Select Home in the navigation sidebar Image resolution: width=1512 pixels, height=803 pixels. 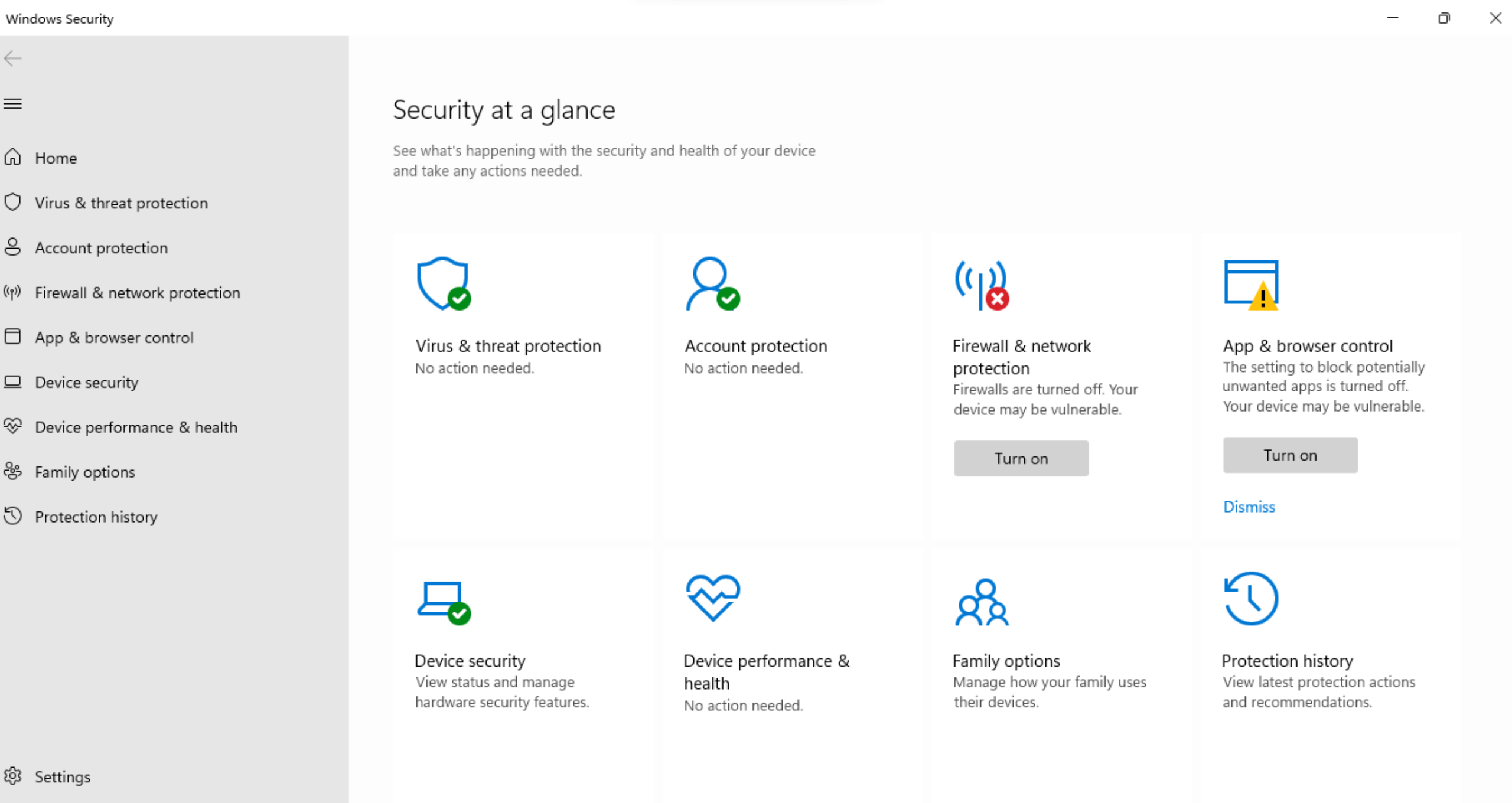click(x=56, y=158)
